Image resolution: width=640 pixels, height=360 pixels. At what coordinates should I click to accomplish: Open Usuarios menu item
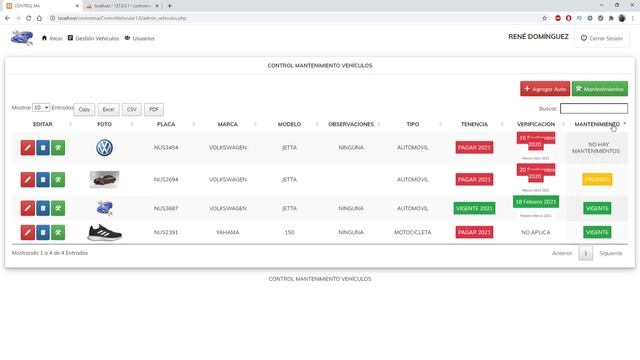[x=140, y=38]
